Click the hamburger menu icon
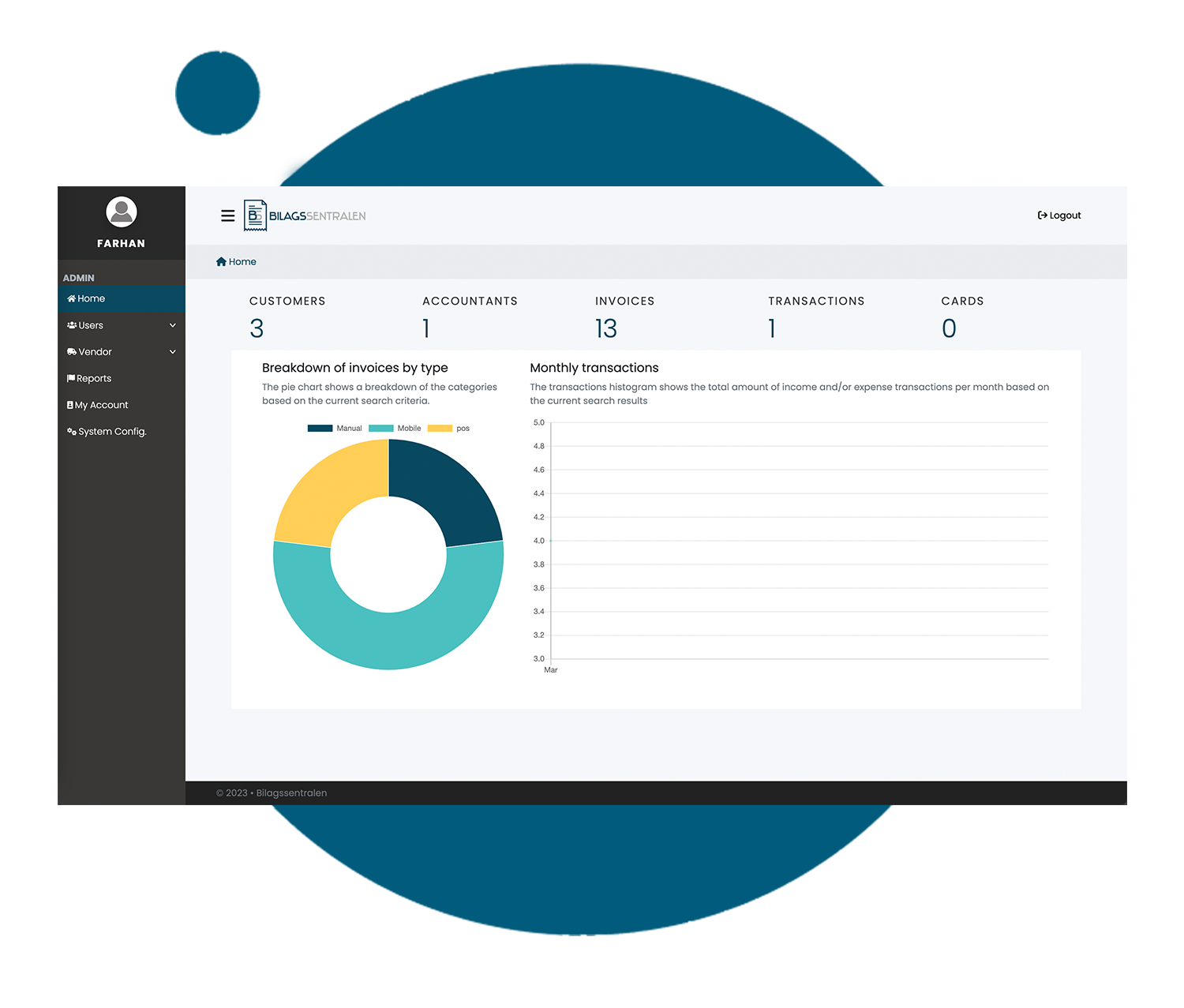The image size is (1184, 1008). 227,215
